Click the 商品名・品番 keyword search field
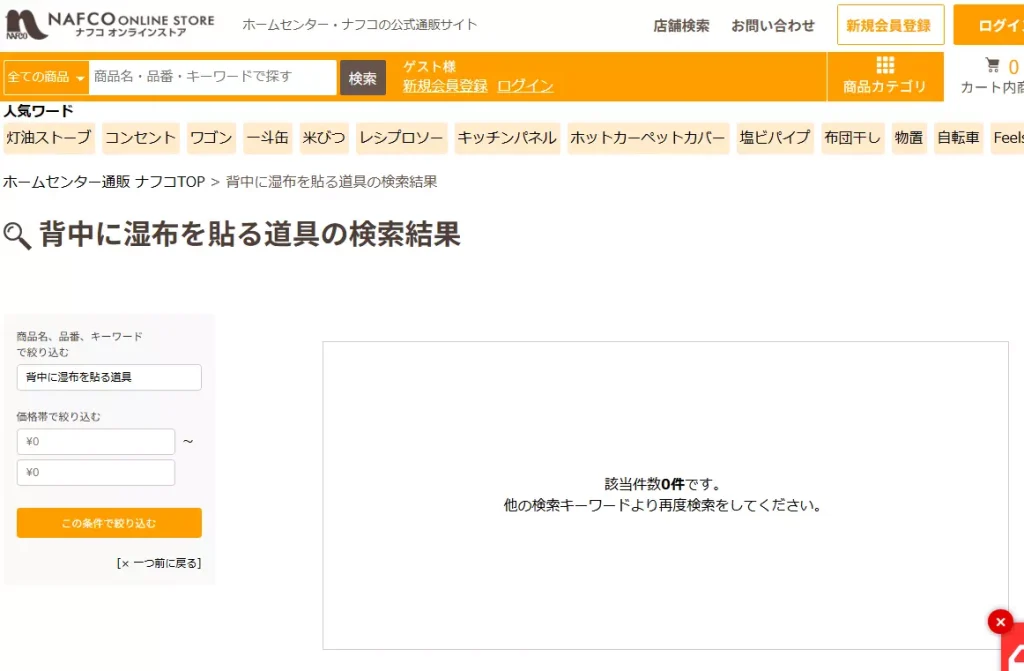This screenshot has height=671, width=1024. tap(212, 77)
